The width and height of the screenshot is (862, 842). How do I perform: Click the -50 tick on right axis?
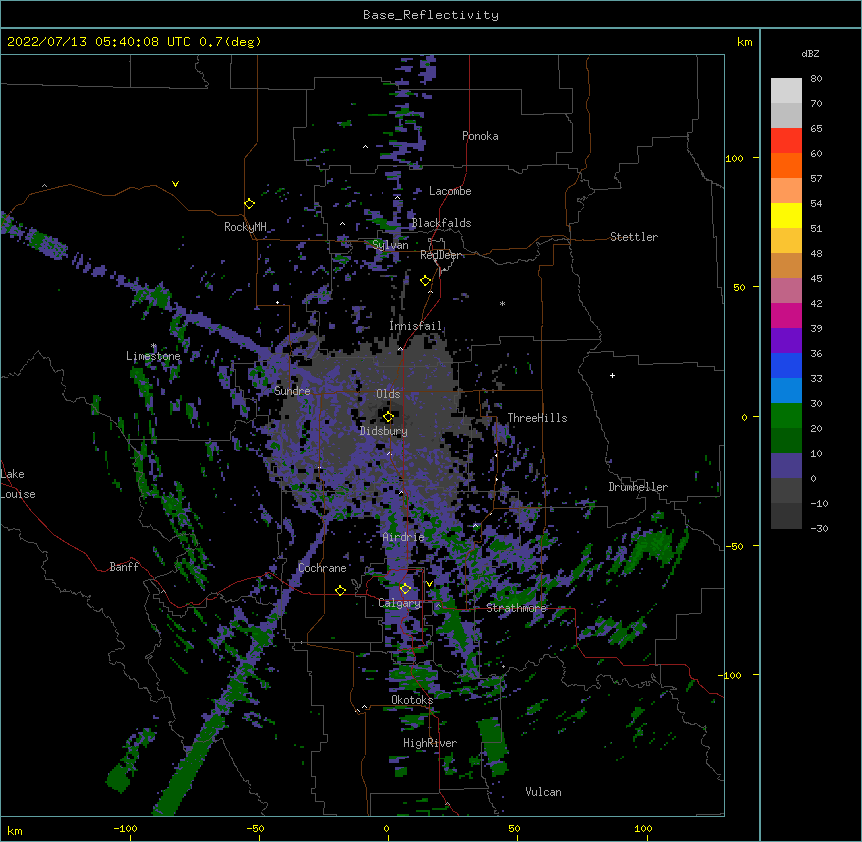click(734, 546)
